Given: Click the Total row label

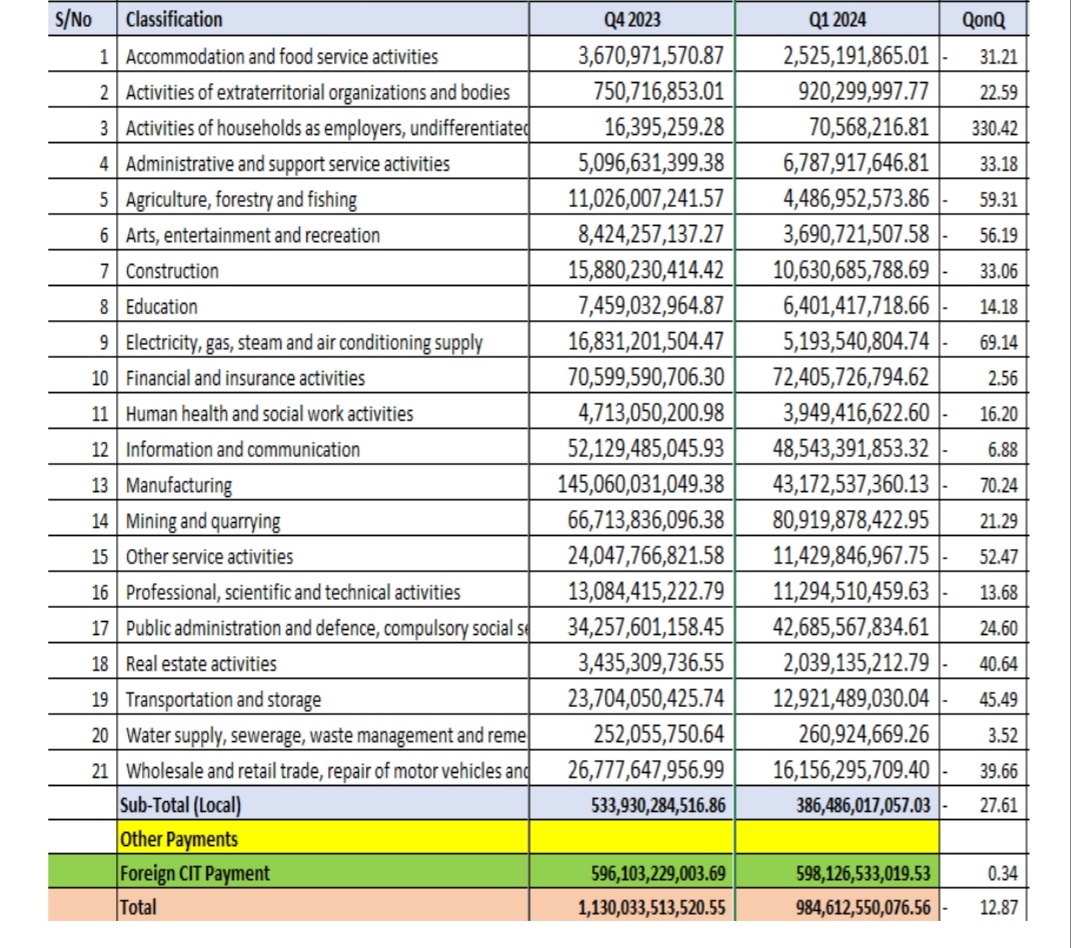Looking at the screenshot, I should (x=138, y=907).
